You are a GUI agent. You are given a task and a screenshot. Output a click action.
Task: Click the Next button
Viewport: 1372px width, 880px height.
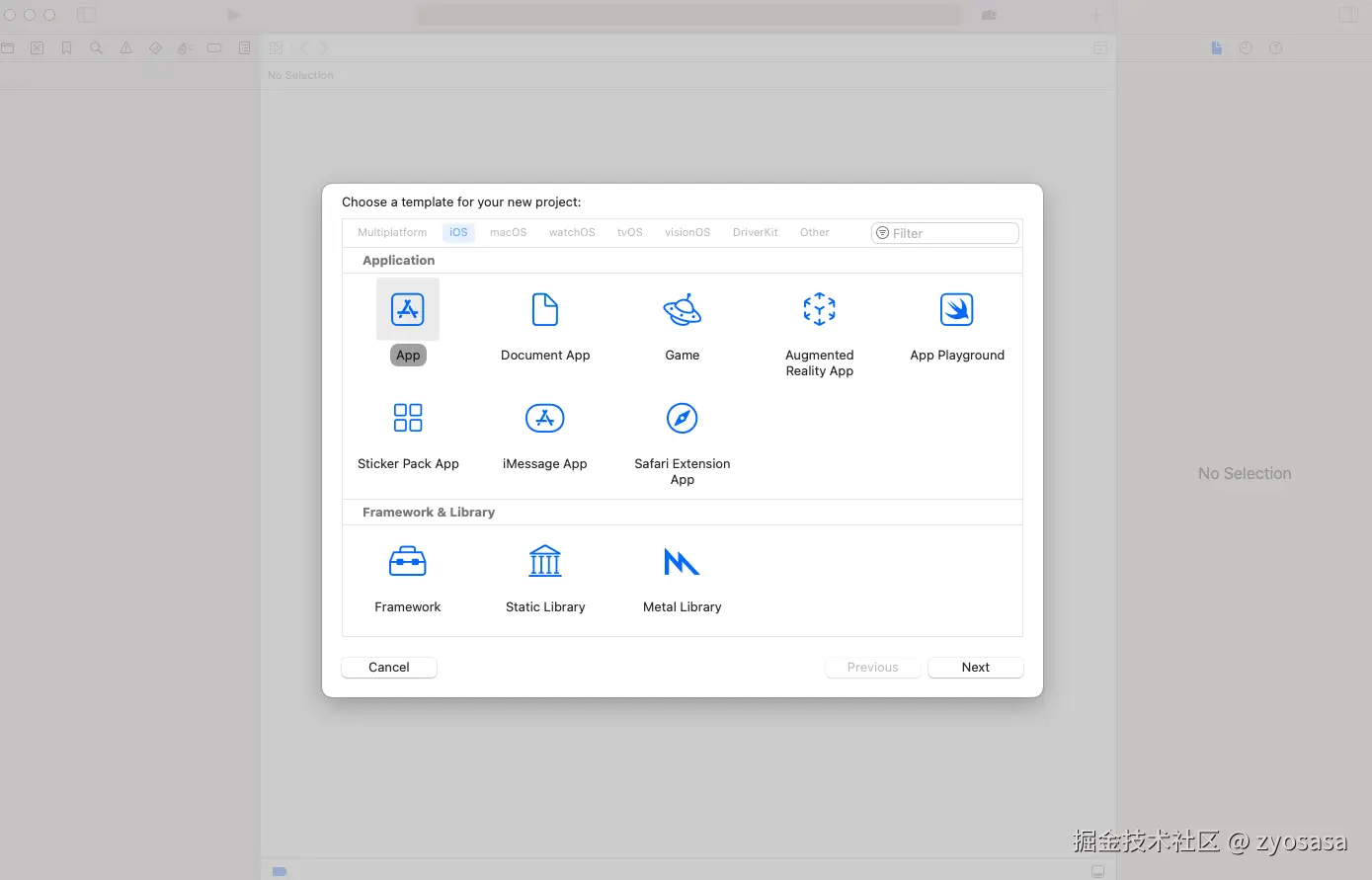[x=976, y=668]
